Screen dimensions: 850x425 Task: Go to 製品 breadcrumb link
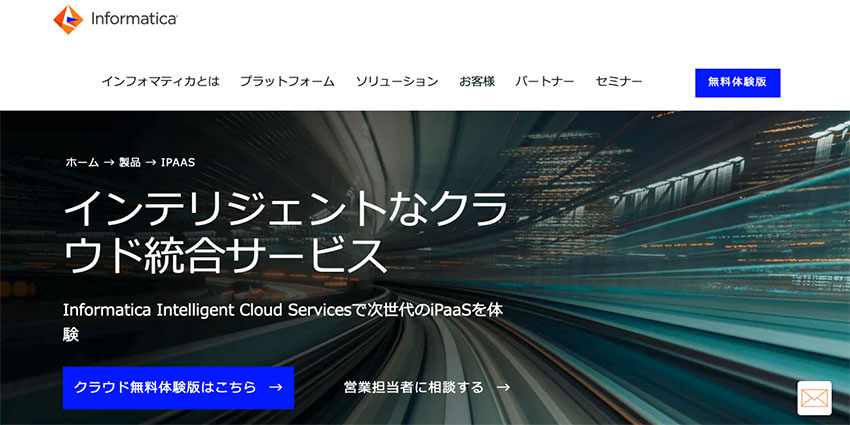(130, 162)
